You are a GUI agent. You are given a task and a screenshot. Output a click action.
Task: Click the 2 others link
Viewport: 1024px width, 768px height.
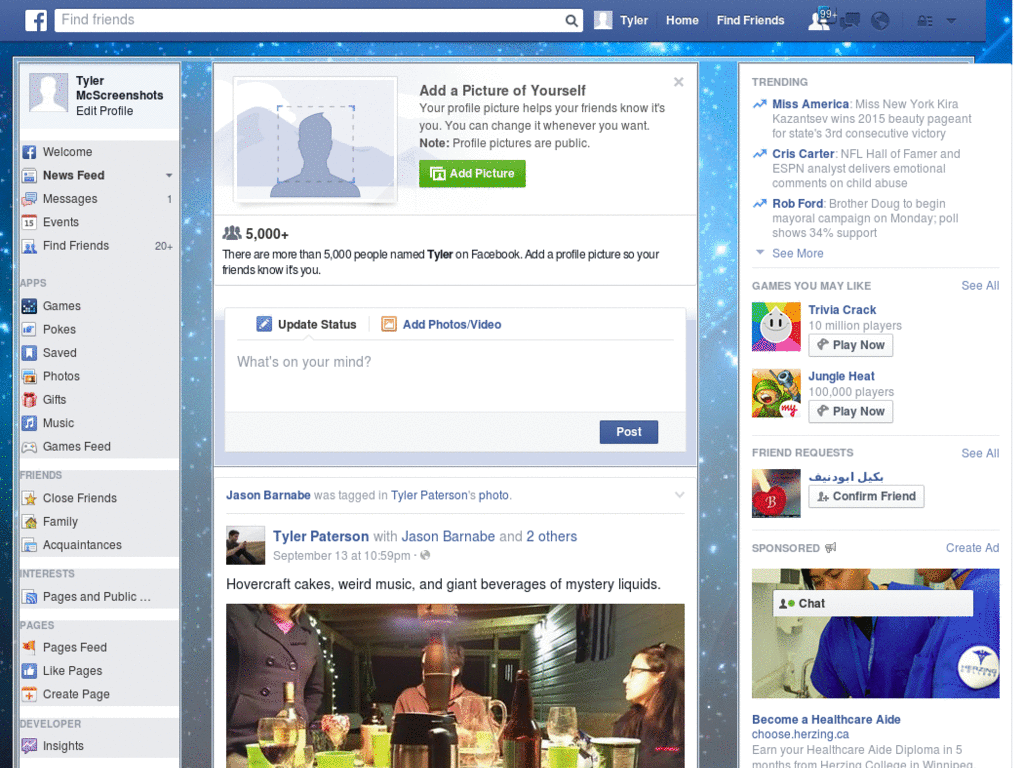click(x=552, y=537)
